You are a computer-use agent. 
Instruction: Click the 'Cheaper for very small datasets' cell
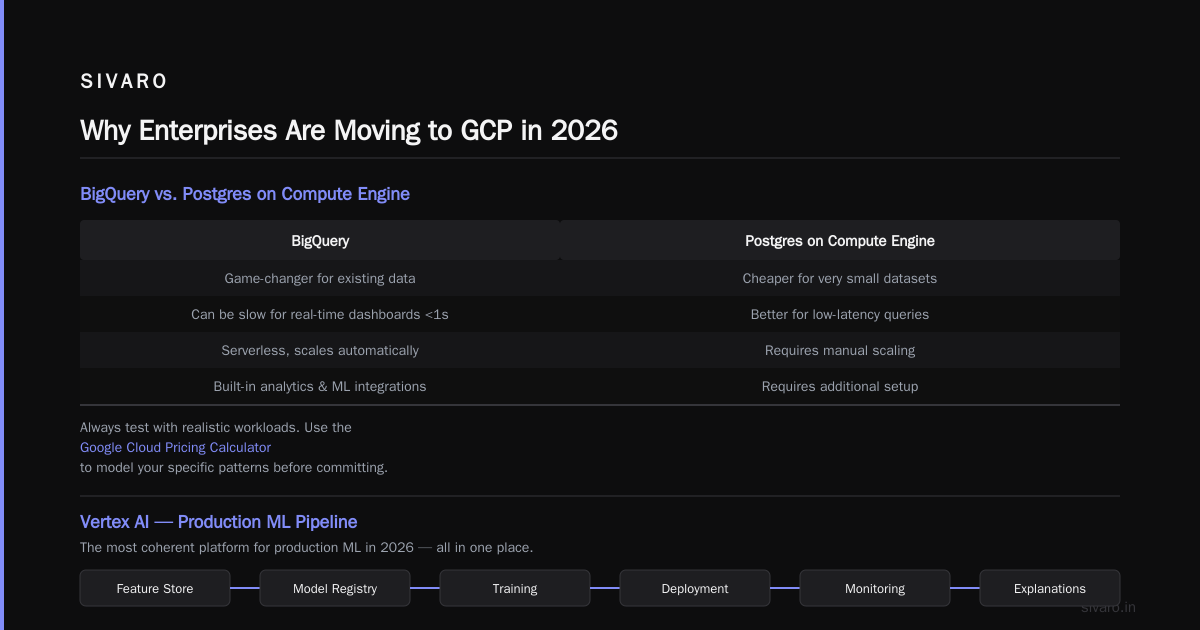tap(840, 278)
